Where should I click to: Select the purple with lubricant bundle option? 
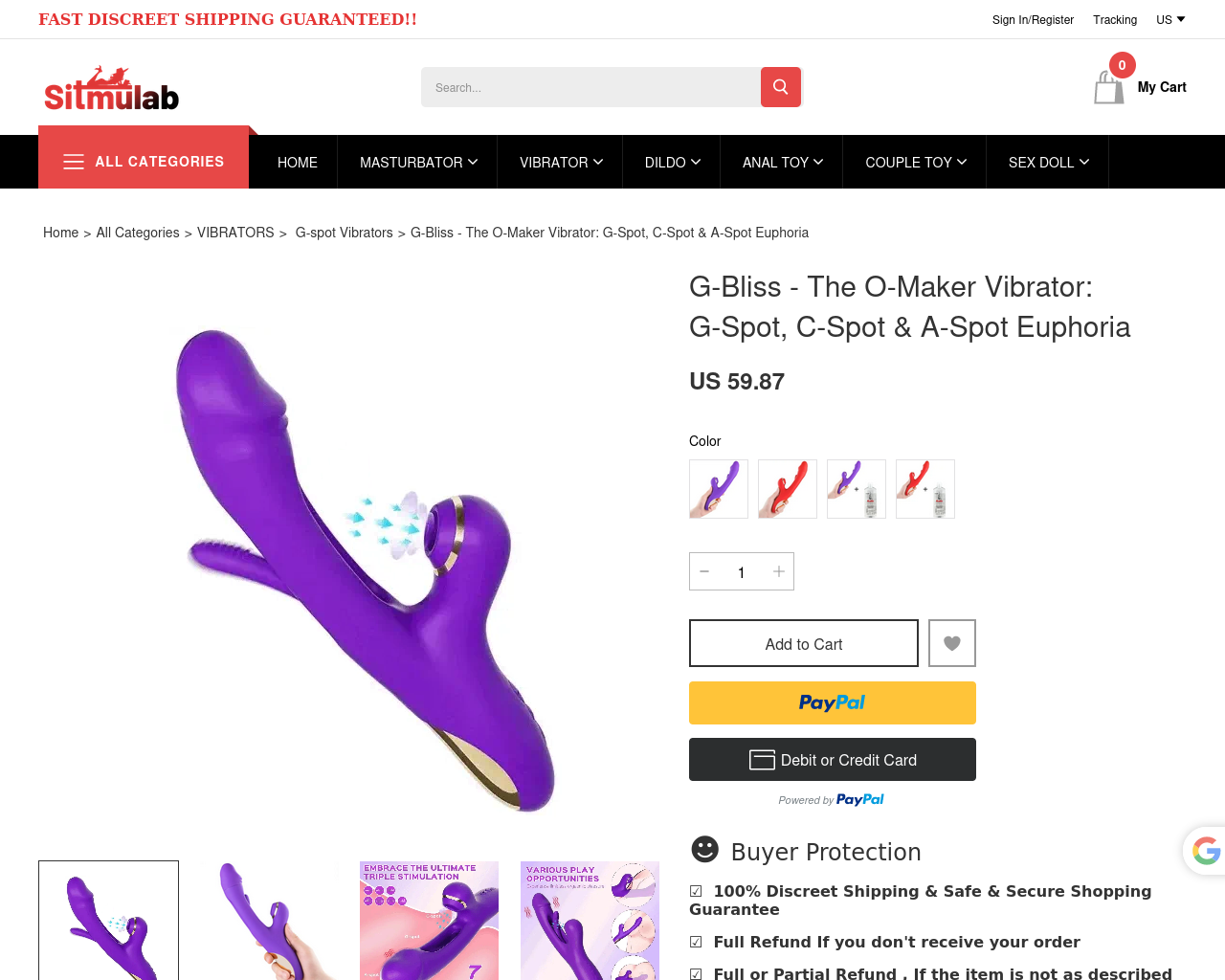(x=857, y=489)
